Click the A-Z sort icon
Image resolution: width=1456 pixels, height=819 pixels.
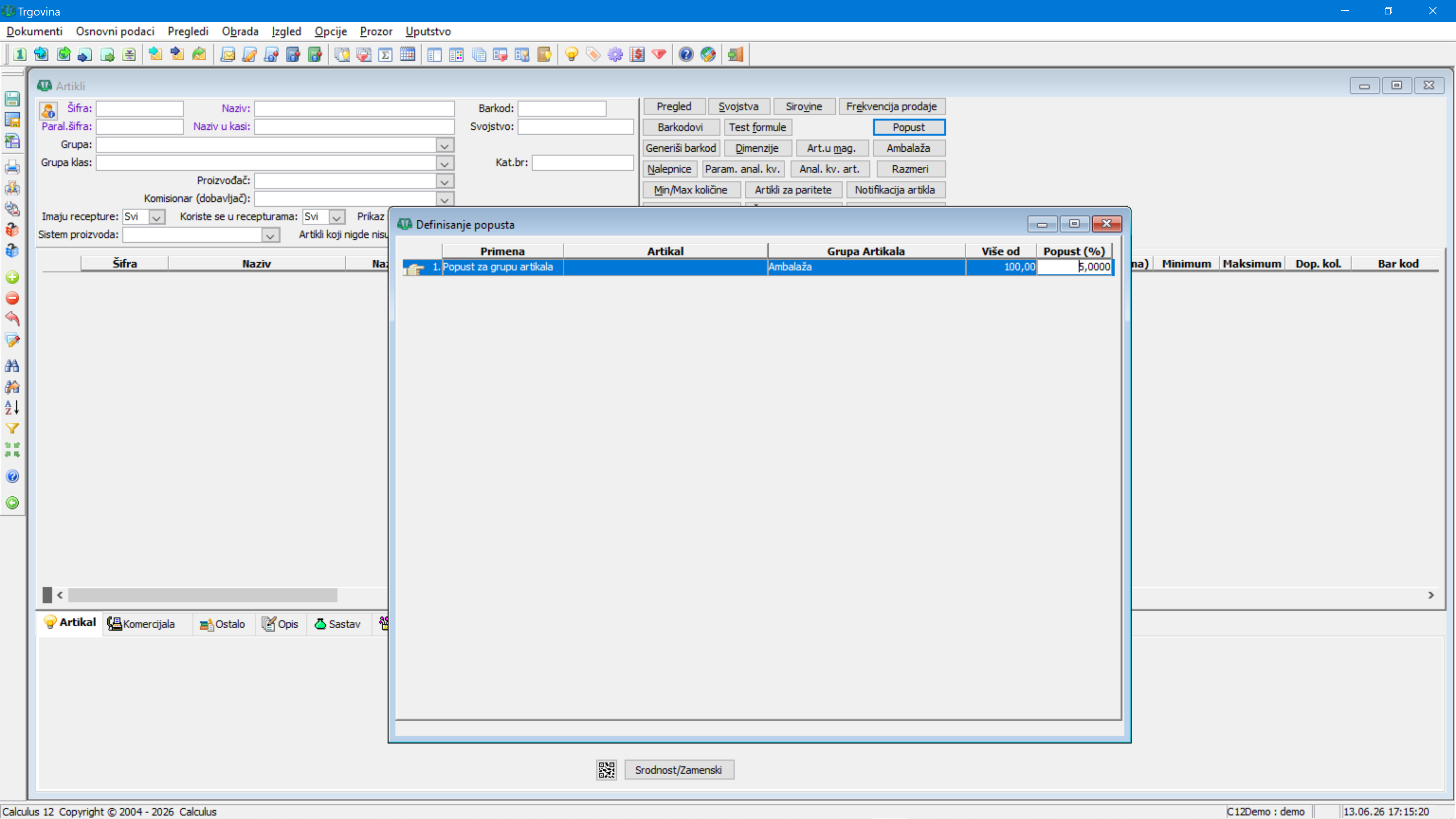[x=12, y=407]
